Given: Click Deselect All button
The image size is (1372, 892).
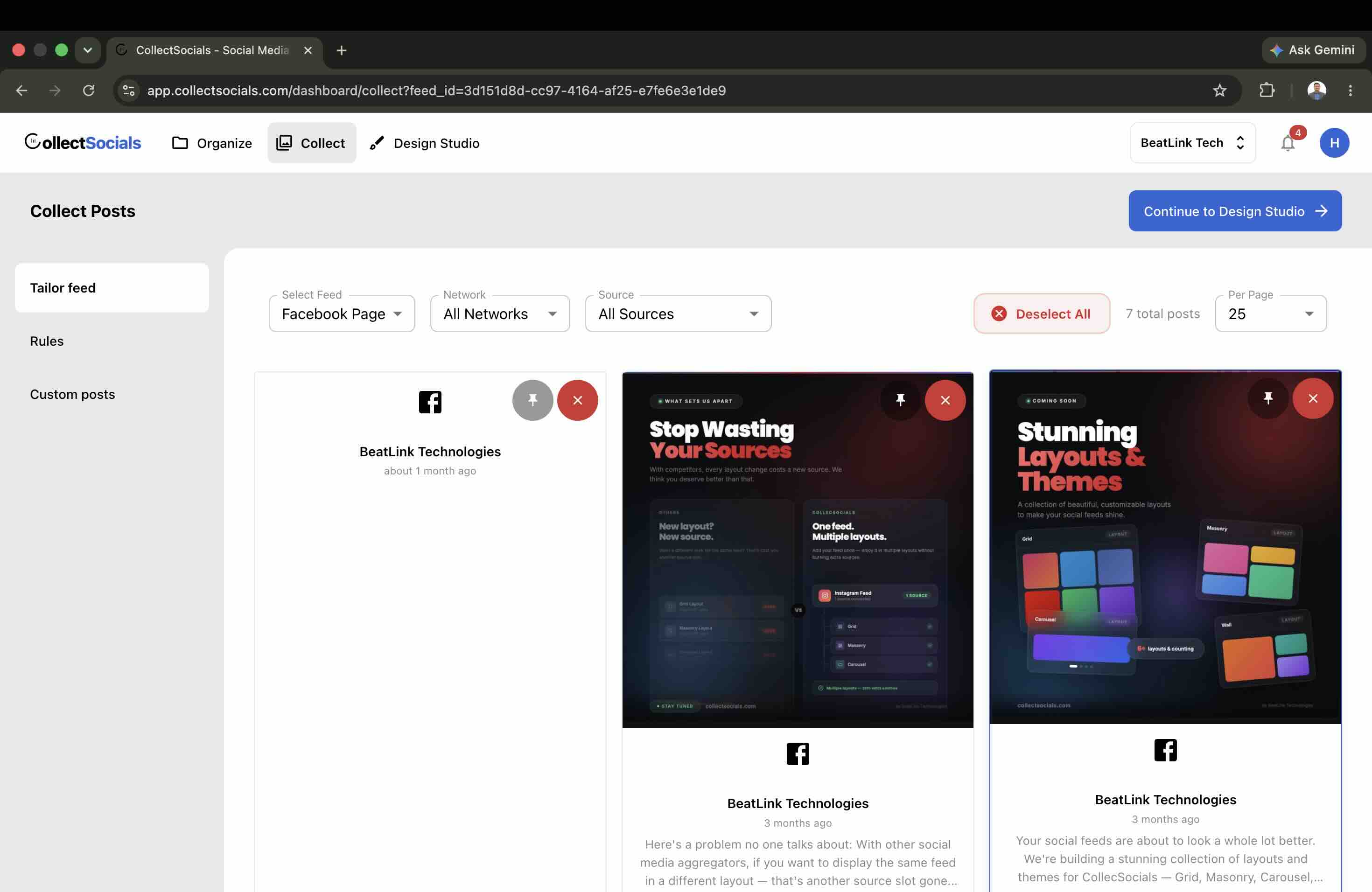Looking at the screenshot, I should pyautogui.click(x=1041, y=314).
